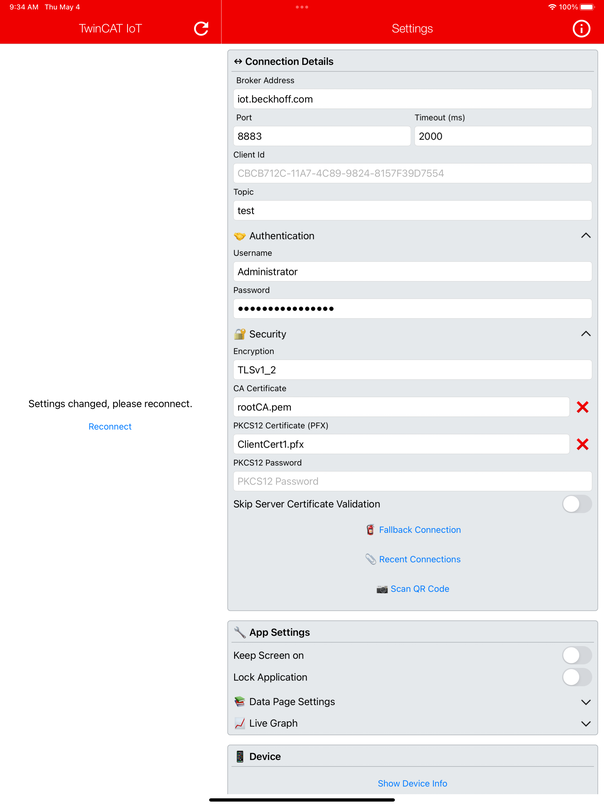Click the books icon beside Data Page Settings
Image resolution: width=604 pixels, height=806 pixels.
pyautogui.click(x=240, y=702)
